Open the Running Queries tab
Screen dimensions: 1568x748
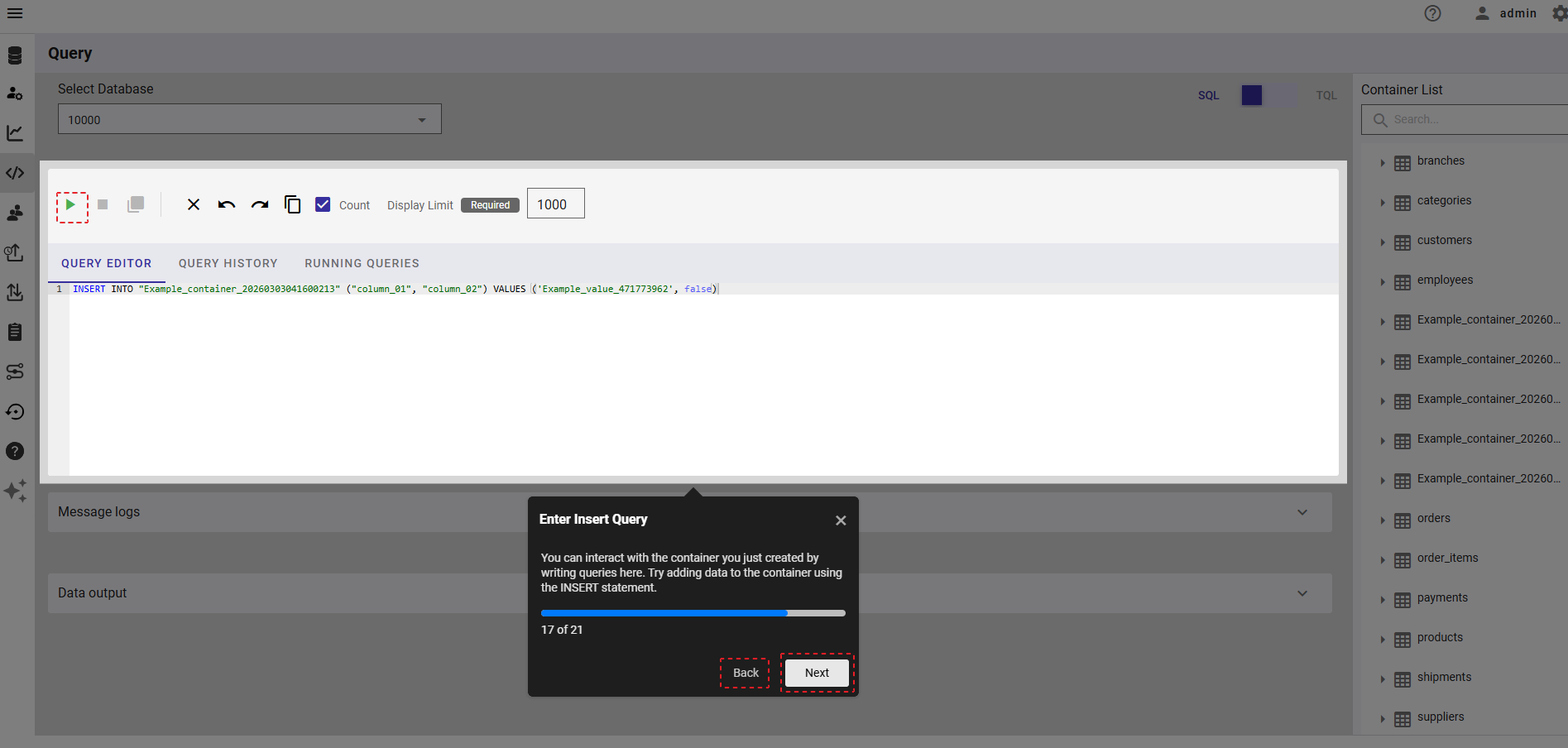(362, 263)
